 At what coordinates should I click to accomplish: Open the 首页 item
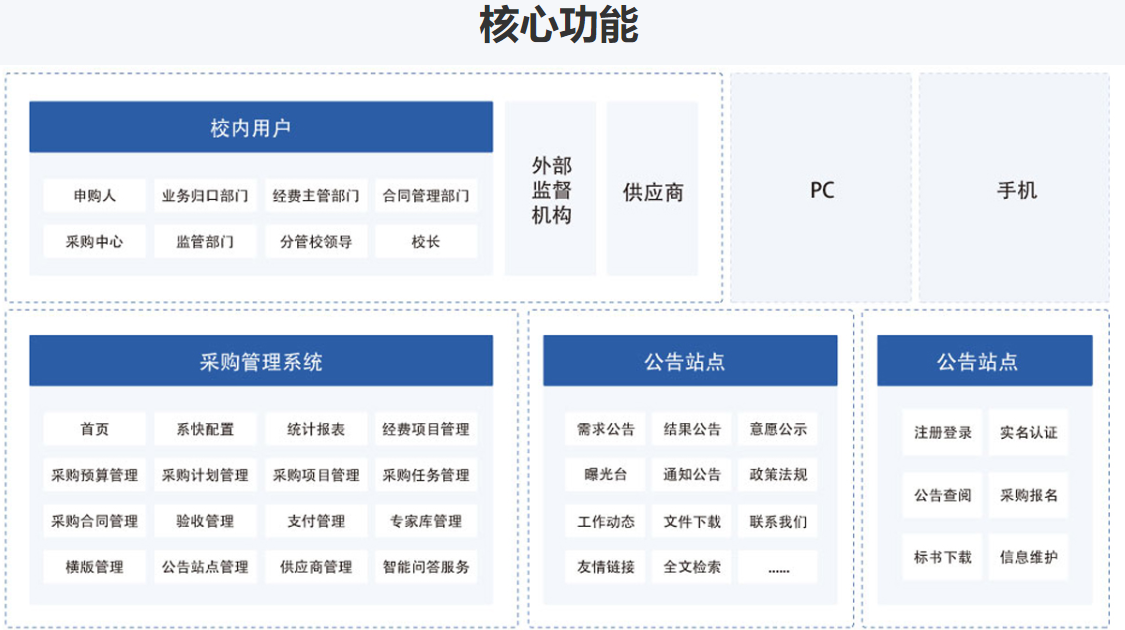click(95, 429)
